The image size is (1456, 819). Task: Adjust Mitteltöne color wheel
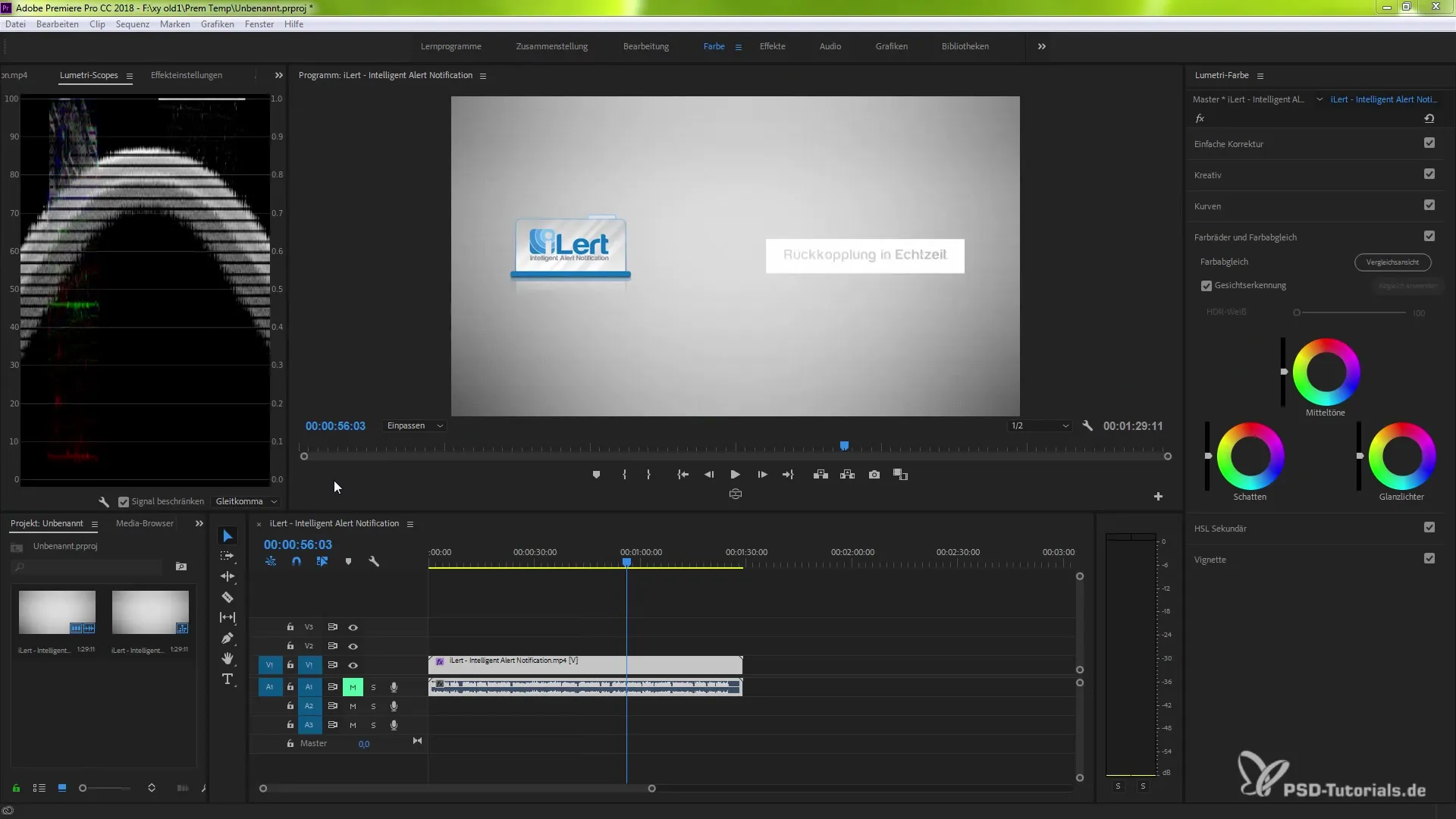click(1326, 372)
